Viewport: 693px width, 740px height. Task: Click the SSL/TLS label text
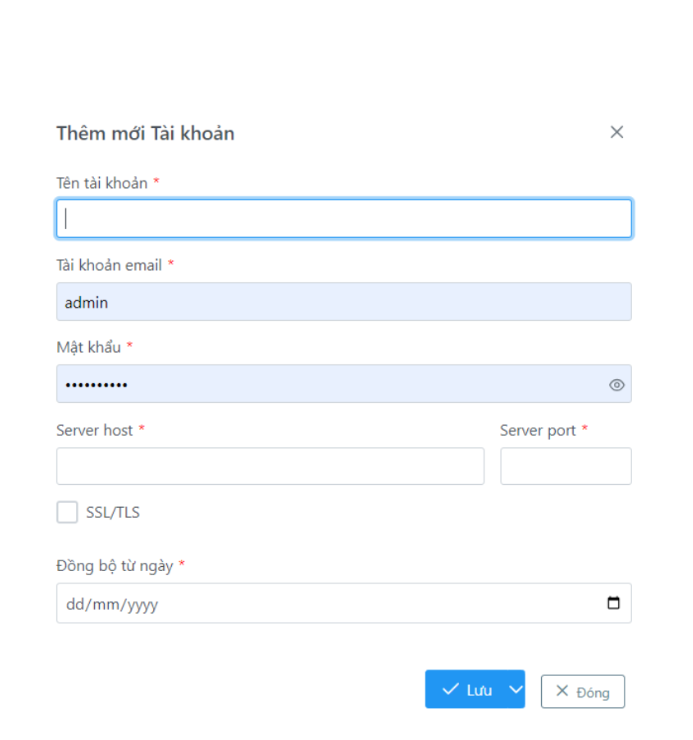point(113,513)
